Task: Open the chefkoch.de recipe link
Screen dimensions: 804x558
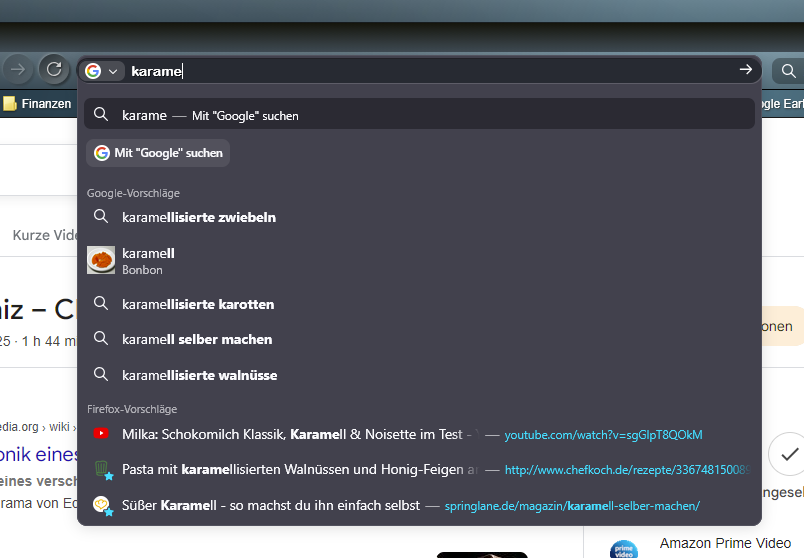Action: [x=626, y=470]
